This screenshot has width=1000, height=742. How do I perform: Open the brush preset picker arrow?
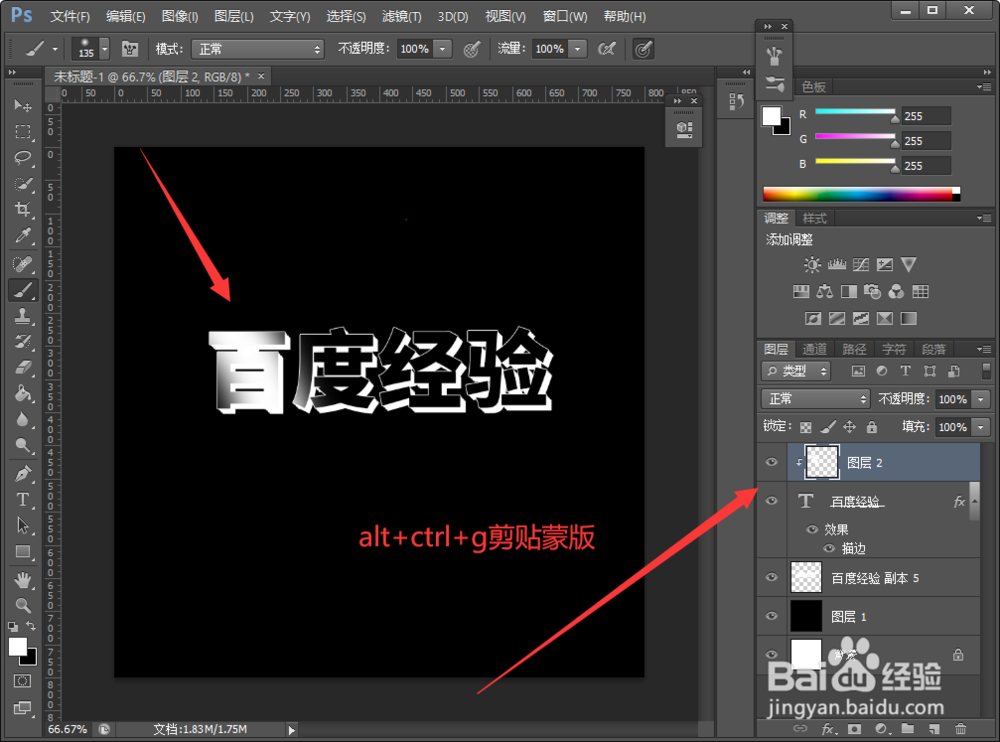point(105,49)
